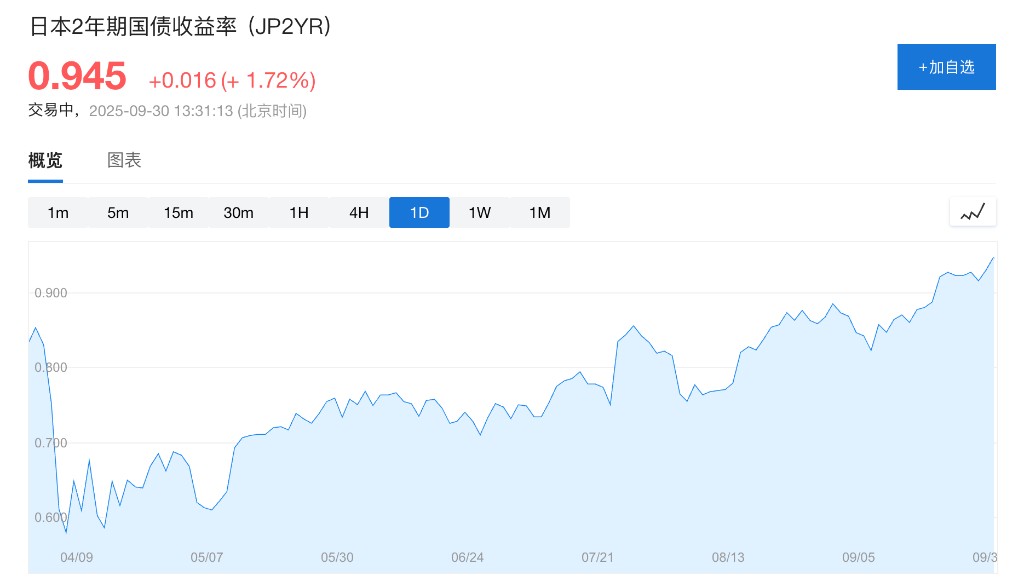1024x580 pixels.
Task: Choose the 30m timeframe
Action: [238, 212]
